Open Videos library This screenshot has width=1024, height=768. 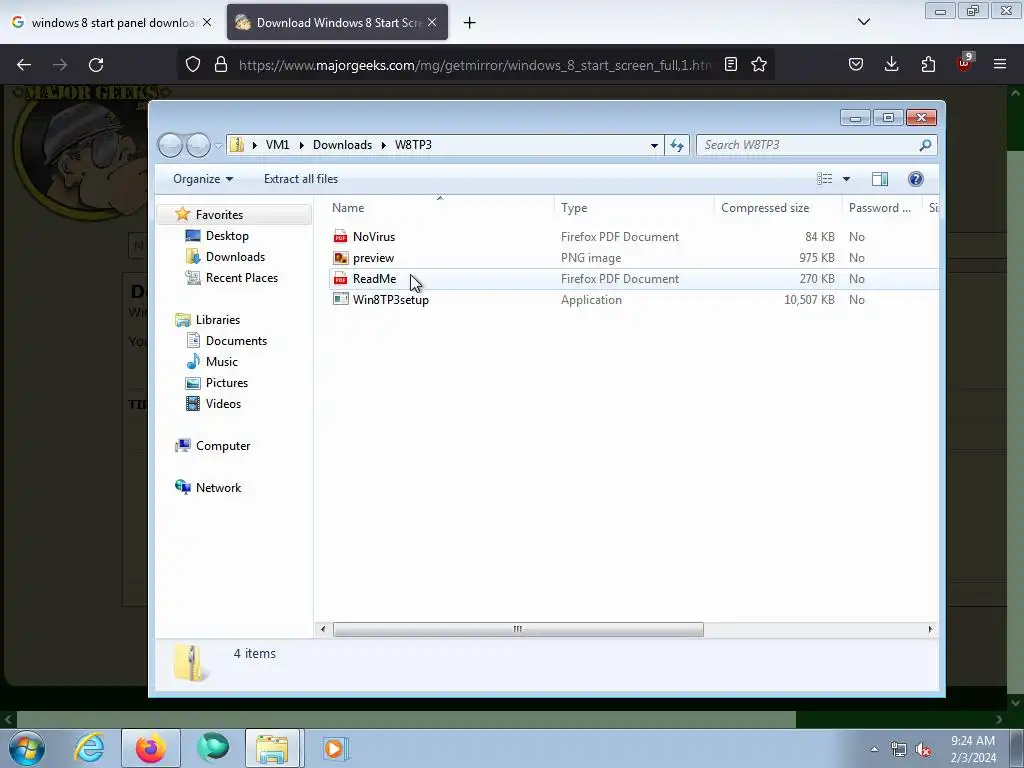223,404
